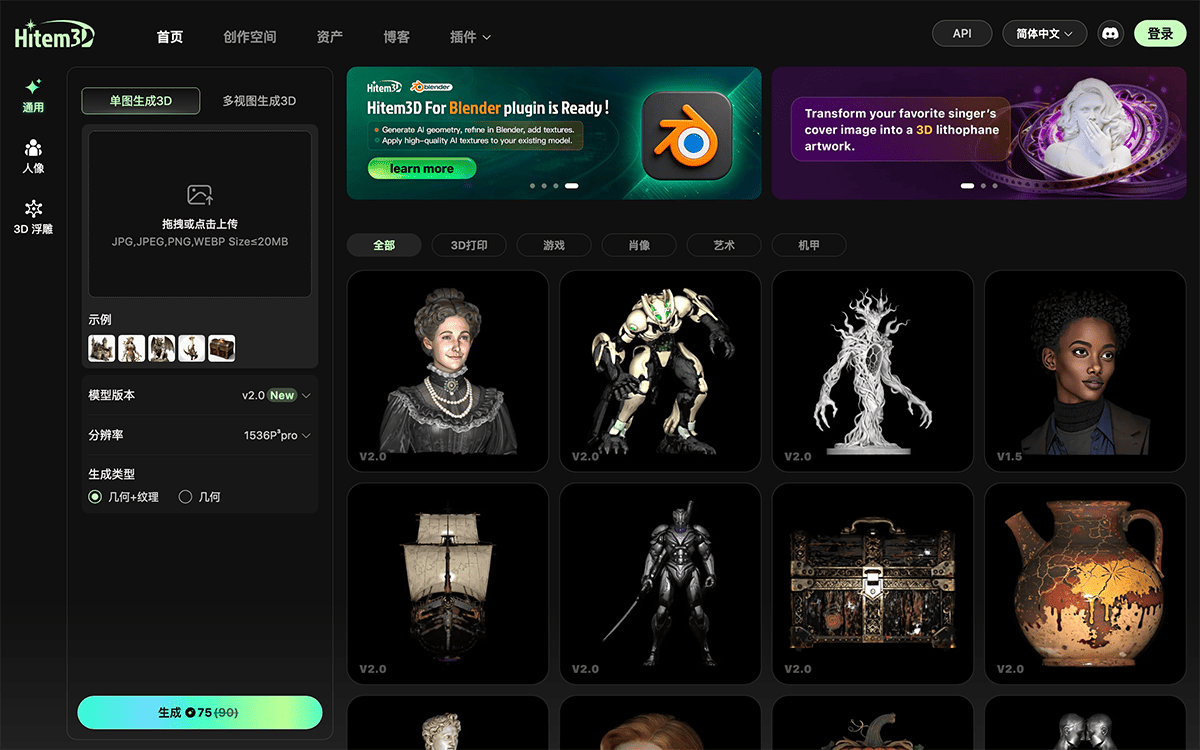Select the 几何+纹理 radio option

[x=96, y=497]
